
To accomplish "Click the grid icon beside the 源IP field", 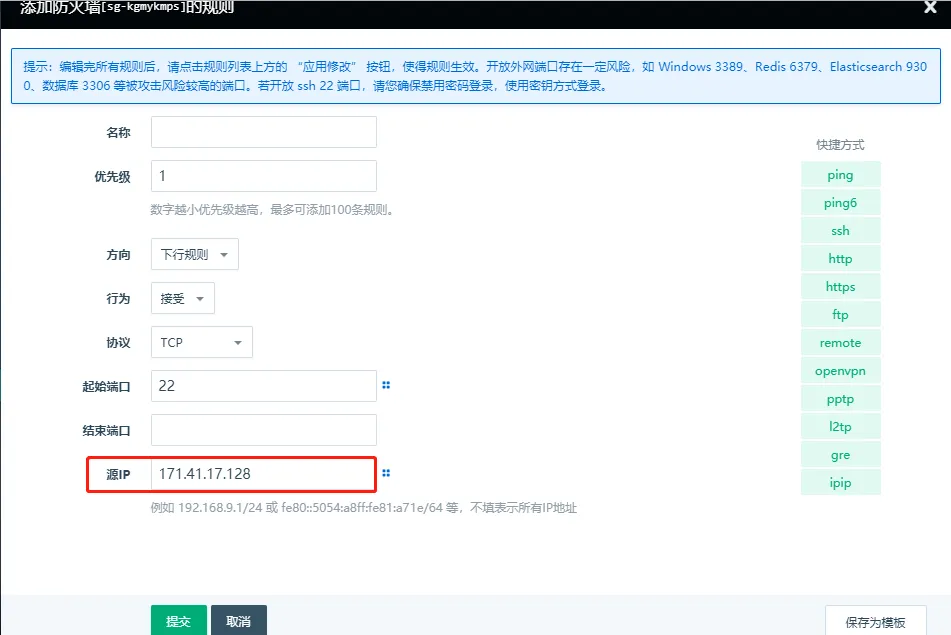I will [x=386, y=472].
